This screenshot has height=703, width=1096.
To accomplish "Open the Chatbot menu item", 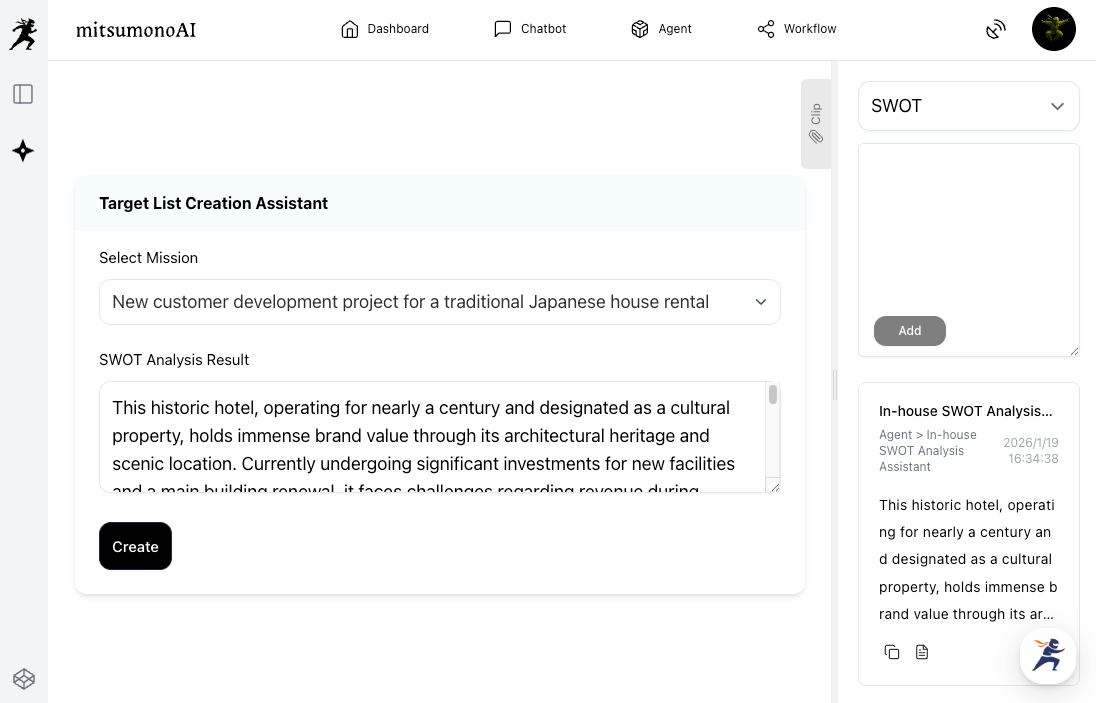I will tap(530, 29).
